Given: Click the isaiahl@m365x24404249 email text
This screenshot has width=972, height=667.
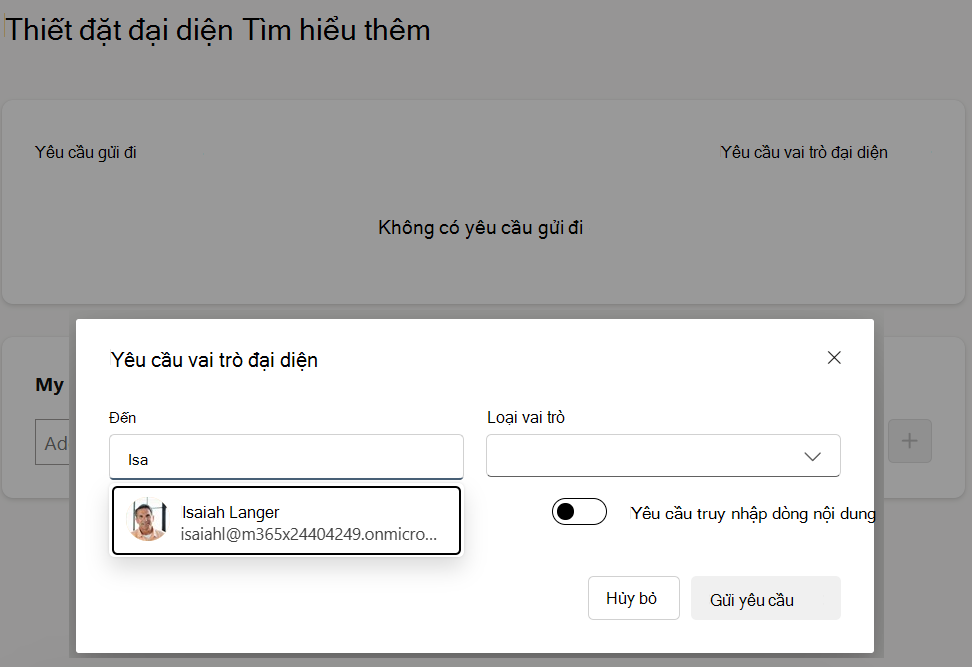Looking at the screenshot, I should coord(309,534).
